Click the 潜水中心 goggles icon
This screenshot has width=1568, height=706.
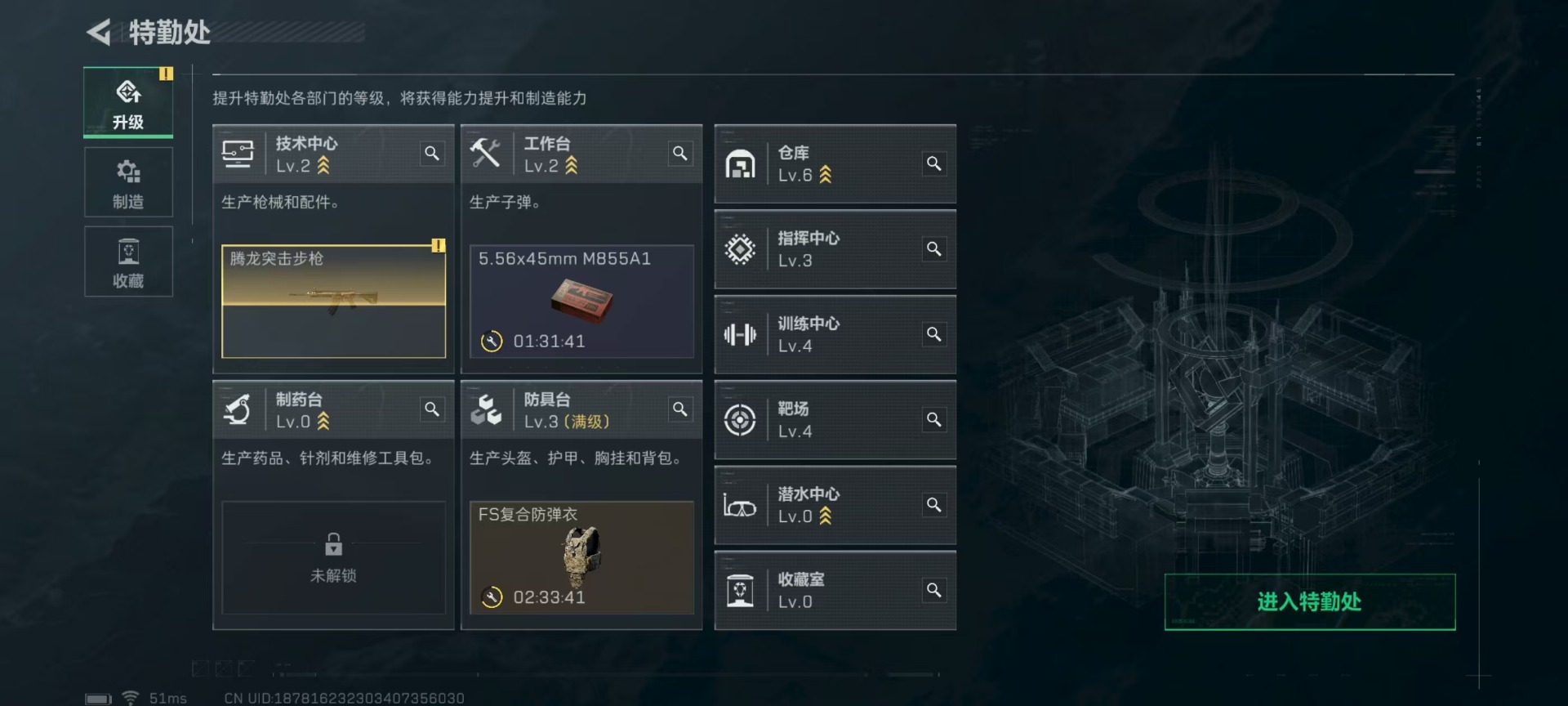point(740,505)
